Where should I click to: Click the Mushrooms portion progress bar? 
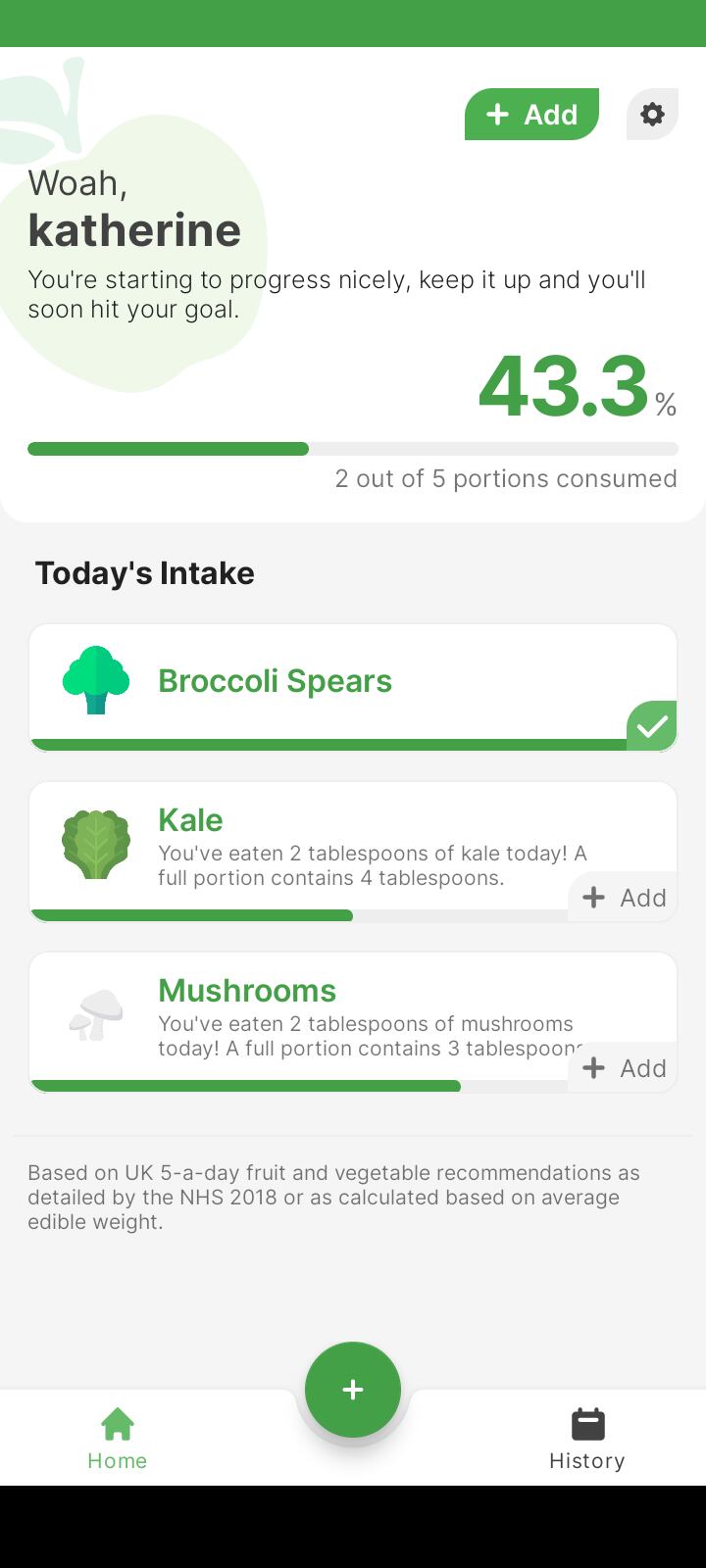pyautogui.click(x=294, y=1086)
